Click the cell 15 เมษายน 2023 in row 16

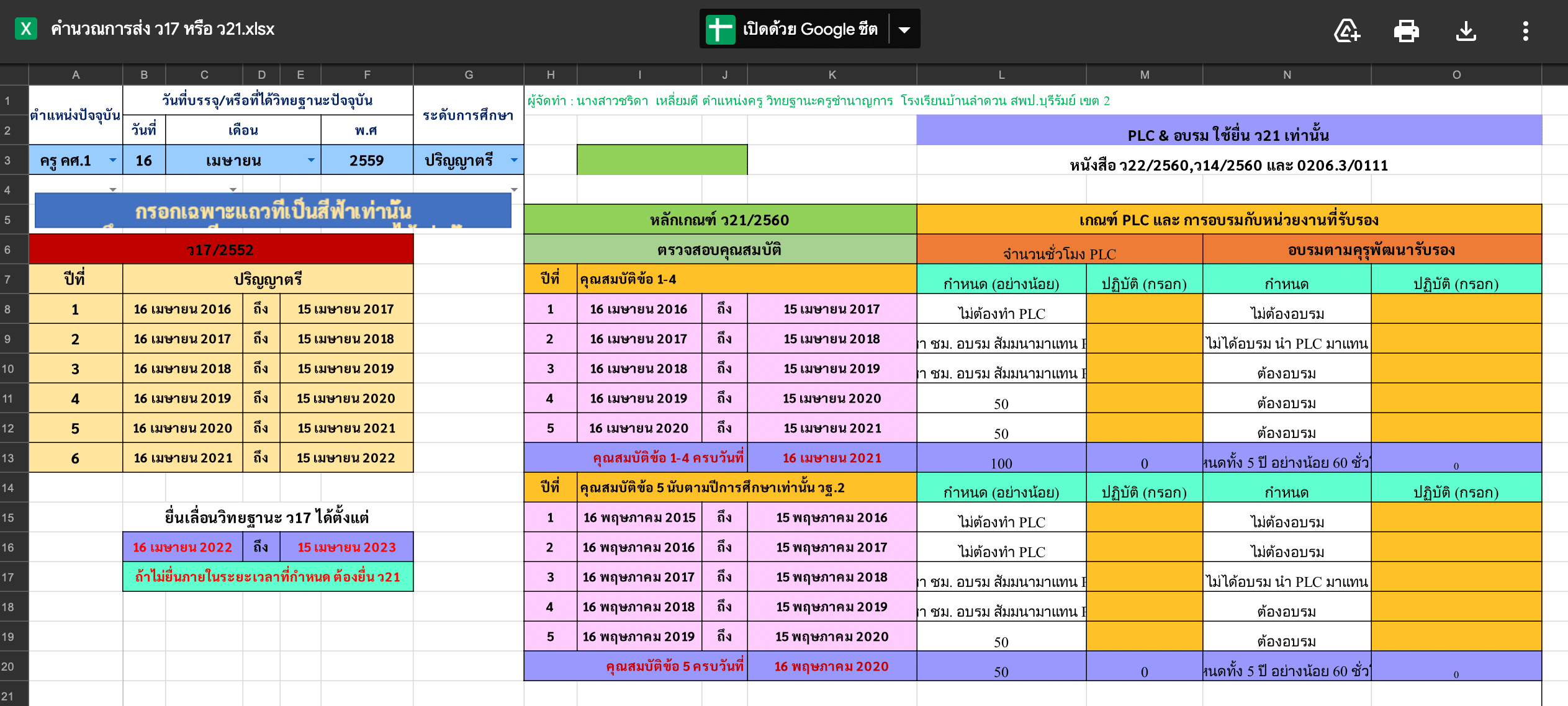[346, 547]
